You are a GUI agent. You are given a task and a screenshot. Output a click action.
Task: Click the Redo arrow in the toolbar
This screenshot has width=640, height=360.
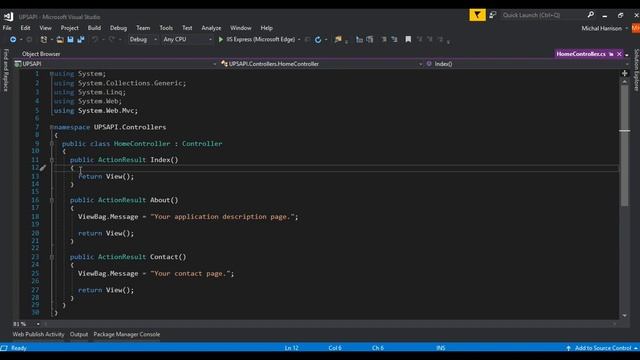click(111, 40)
